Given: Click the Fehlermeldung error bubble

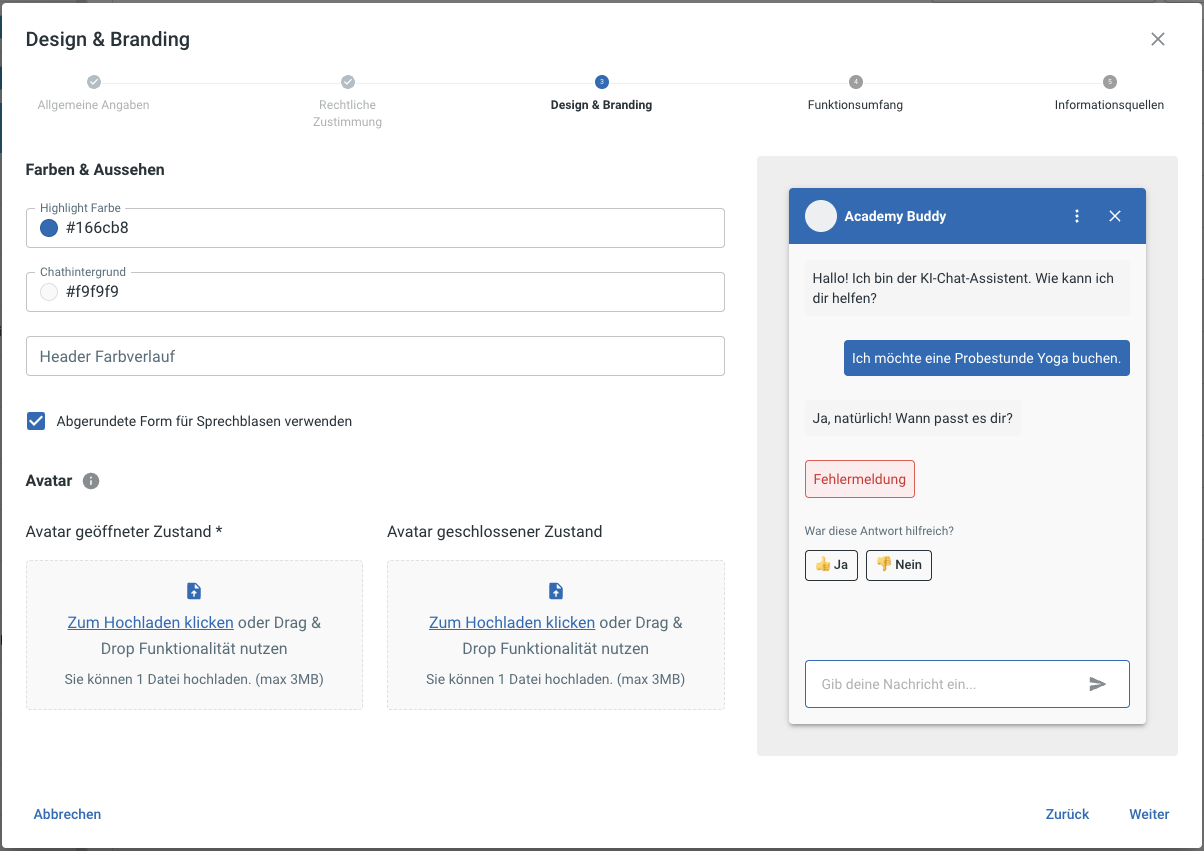Looking at the screenshot, I should pos(860,479).
